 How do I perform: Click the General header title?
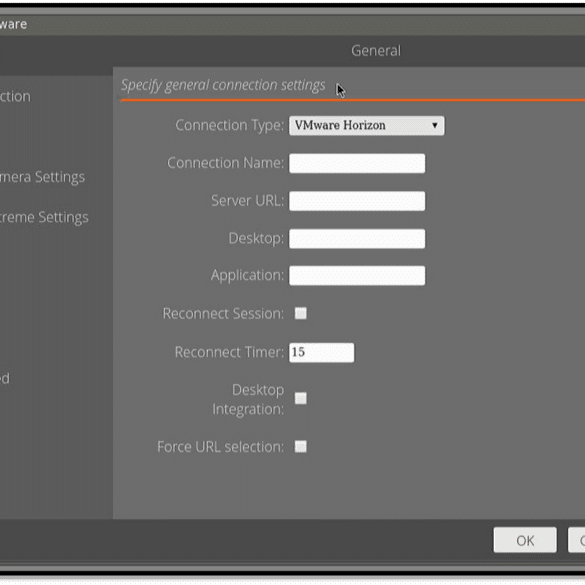376,51
